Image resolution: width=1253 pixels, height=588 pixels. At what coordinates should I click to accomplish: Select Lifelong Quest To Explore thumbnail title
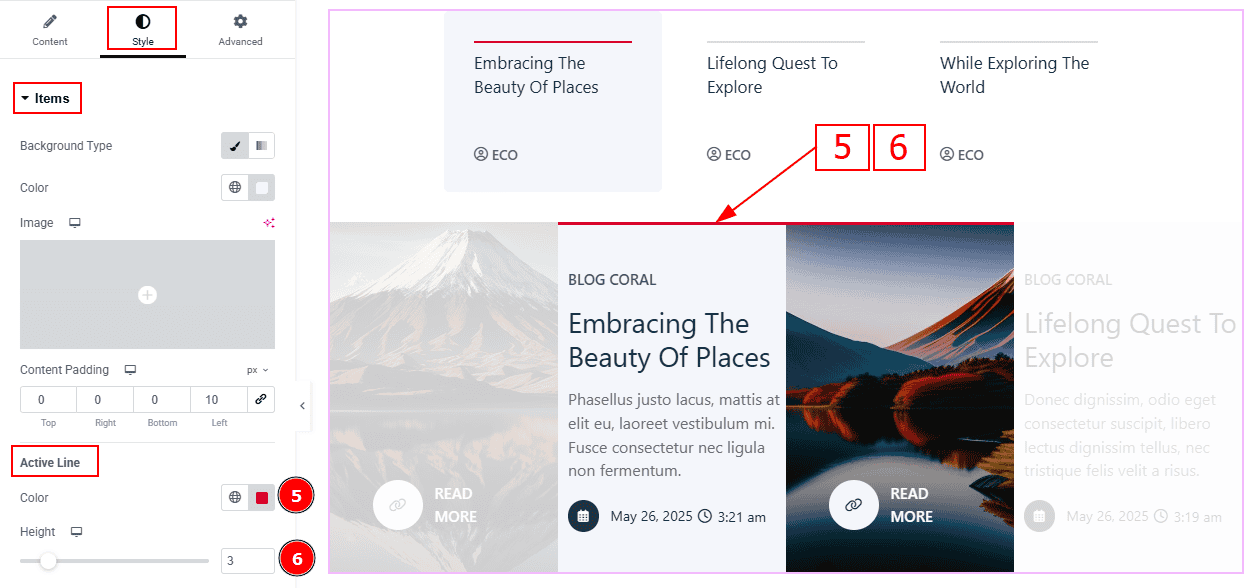772,75
